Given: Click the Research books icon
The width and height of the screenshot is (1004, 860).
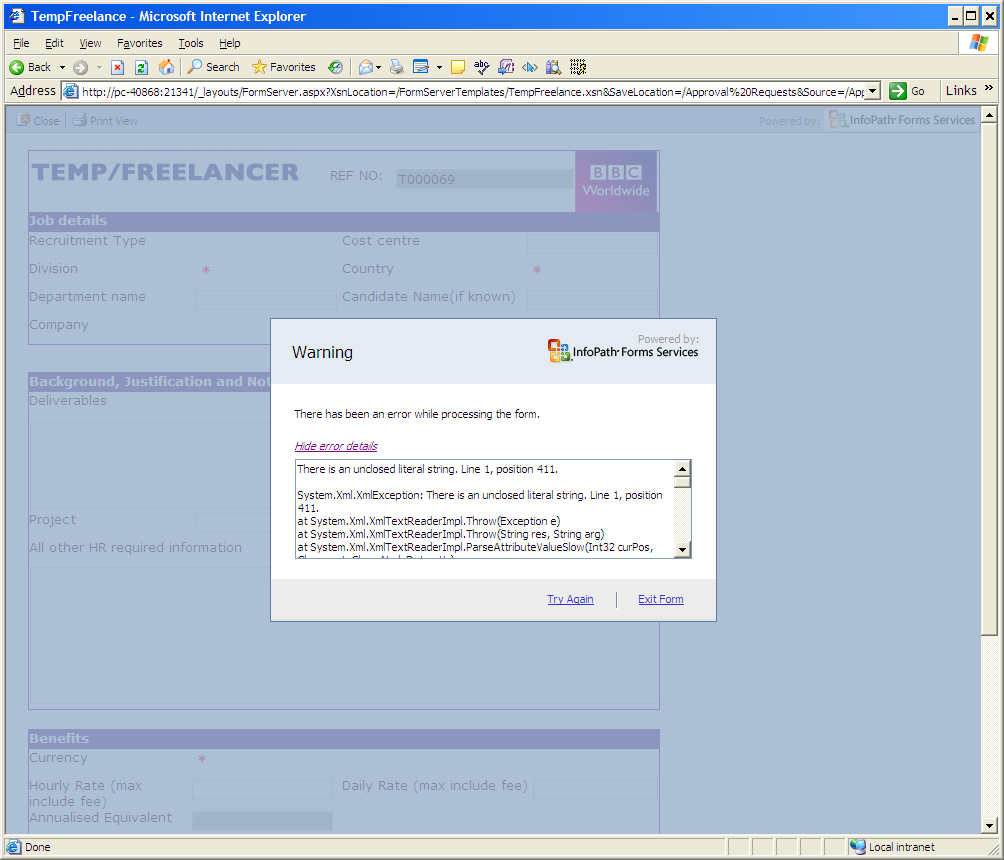Looking at the screenshot, I should [553, 67].
